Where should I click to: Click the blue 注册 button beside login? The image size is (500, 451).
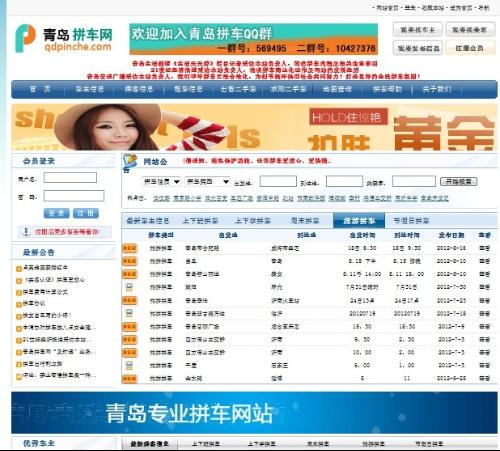point(86,213)
